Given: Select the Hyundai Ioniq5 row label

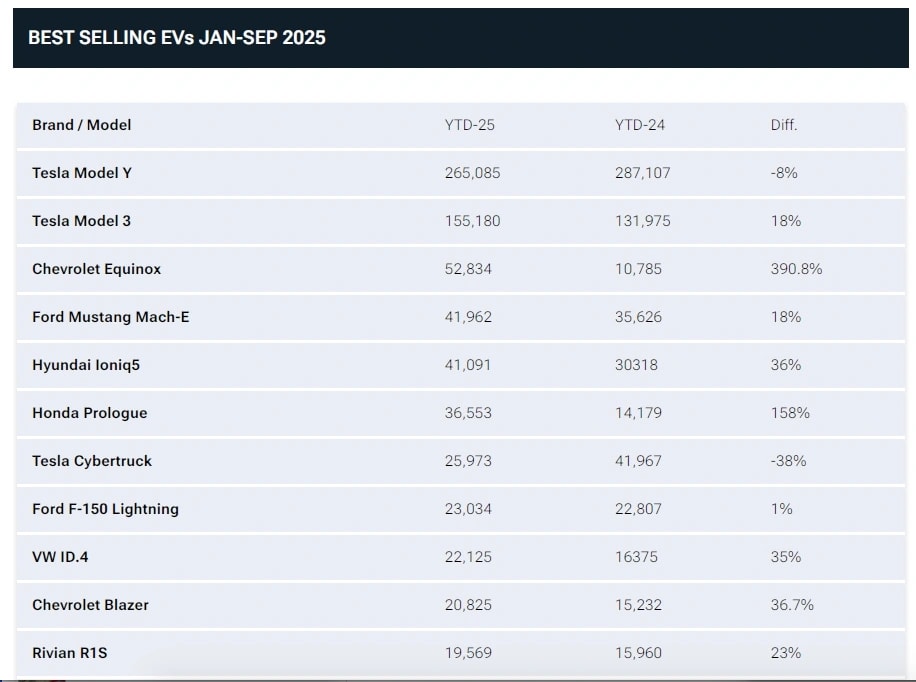Looking at the screenshot, I should coord(86,365).
